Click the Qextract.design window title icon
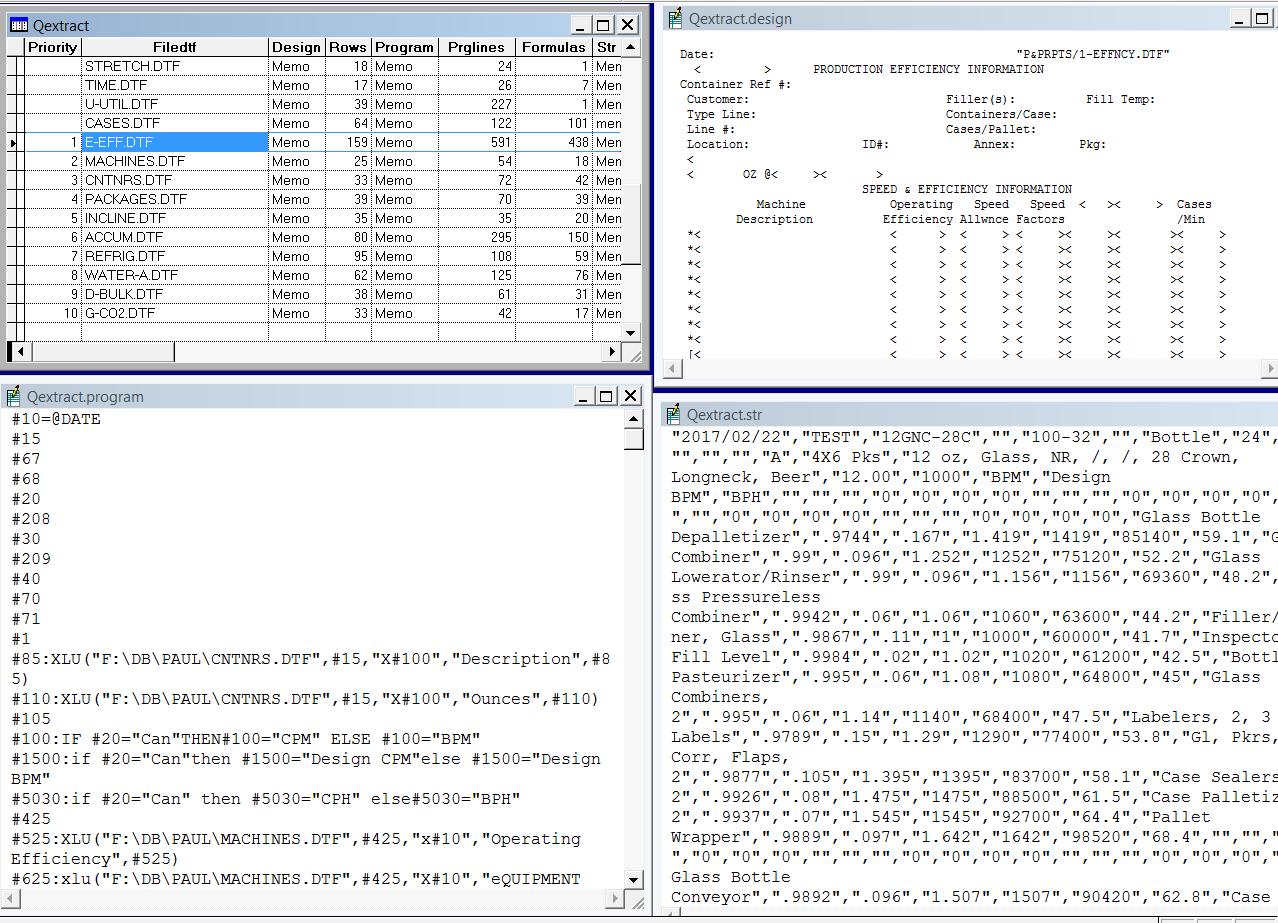1278x923 pixels. coord(676,18)
